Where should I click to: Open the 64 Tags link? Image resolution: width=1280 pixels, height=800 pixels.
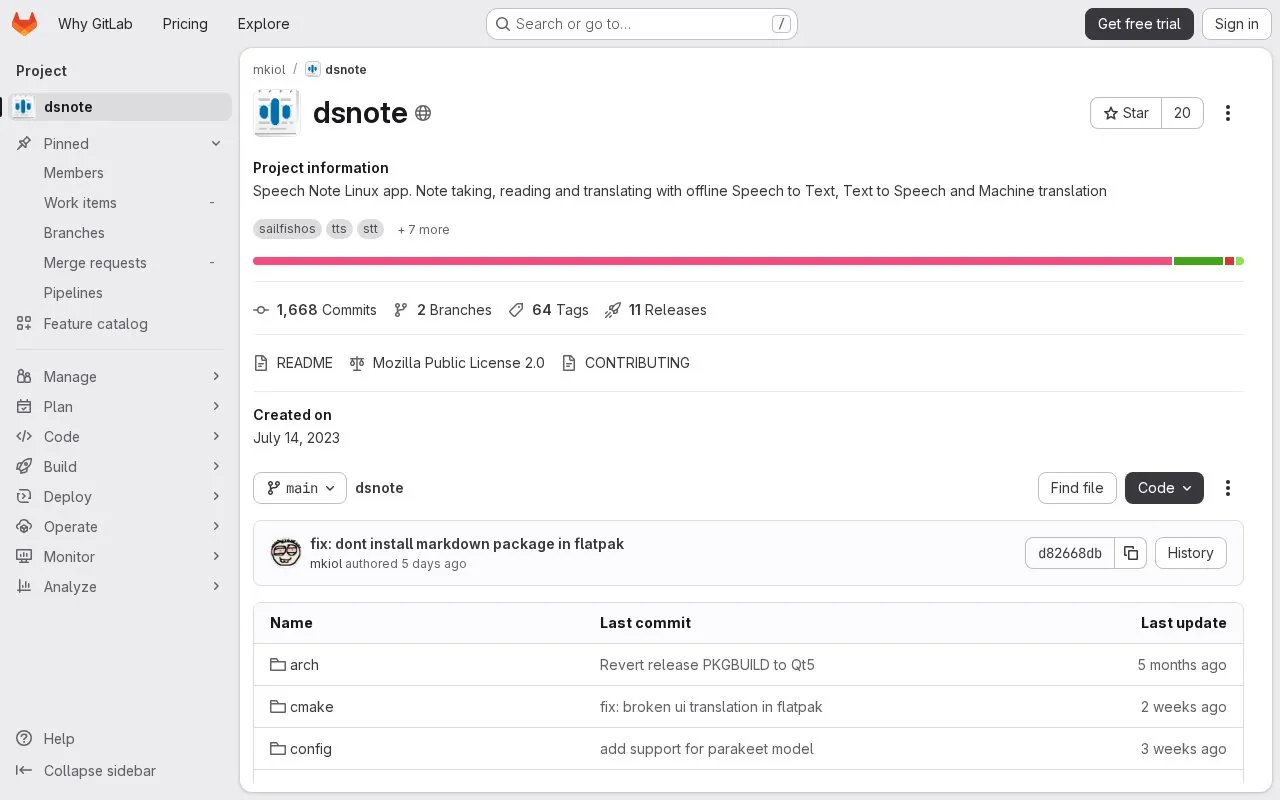[548, 310]
